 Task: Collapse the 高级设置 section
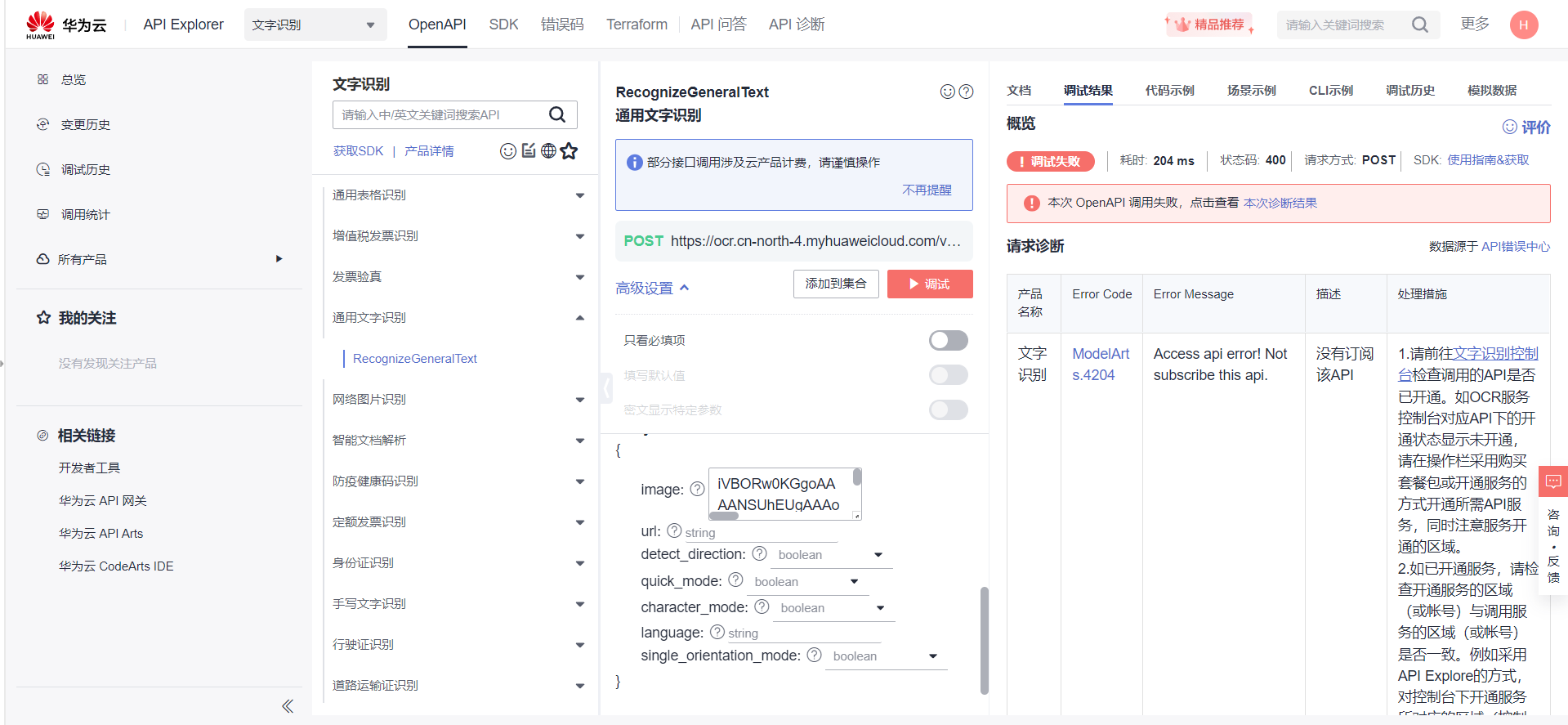tap(652, 288)
